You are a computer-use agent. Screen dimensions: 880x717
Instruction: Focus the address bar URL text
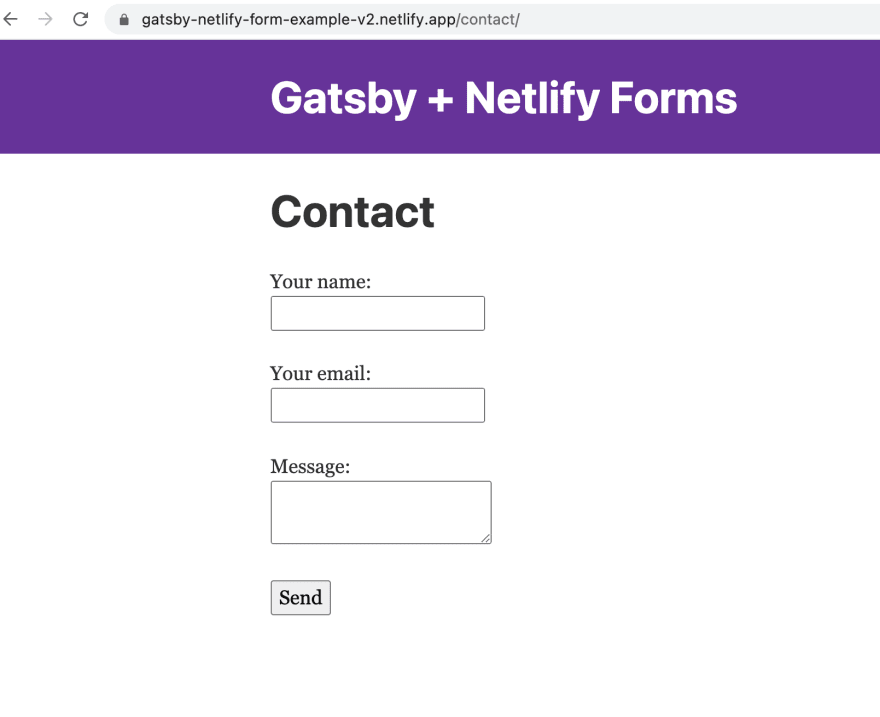coord(330,20)
